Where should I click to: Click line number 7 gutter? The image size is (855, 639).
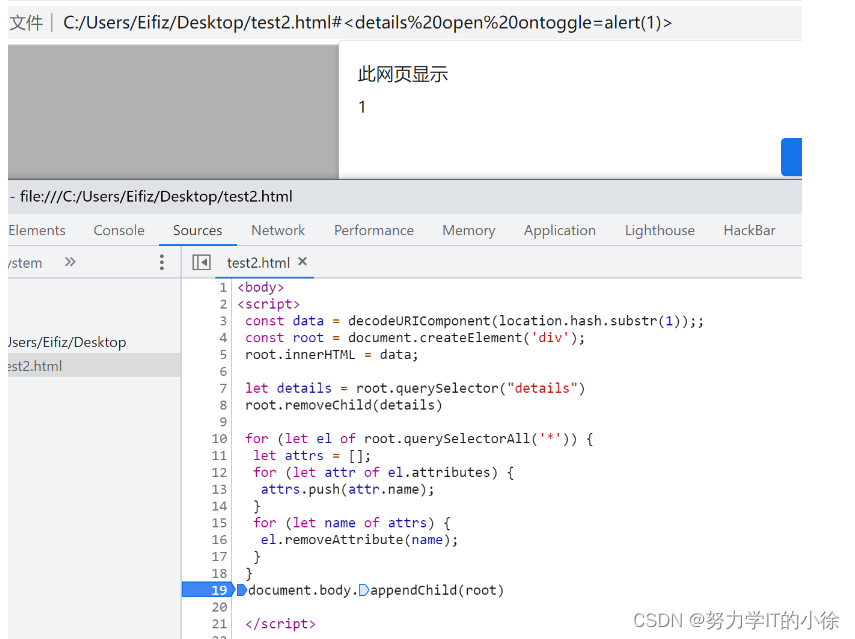pos(223,388)
